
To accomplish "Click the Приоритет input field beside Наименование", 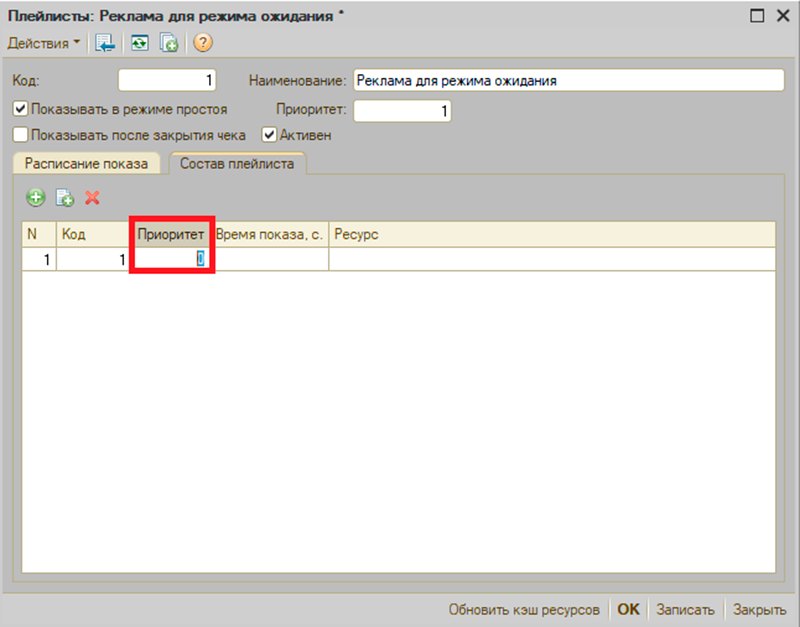I will [402, 111].
